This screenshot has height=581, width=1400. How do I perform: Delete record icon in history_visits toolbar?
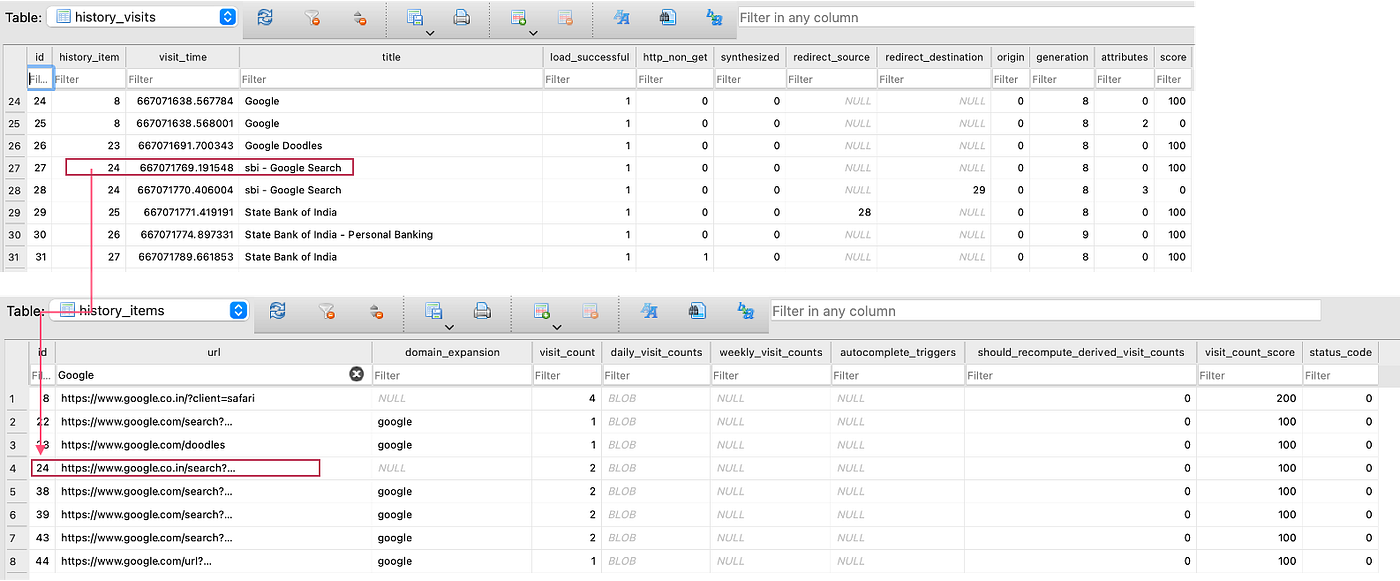pyautogui.click(x=565, y=17)
